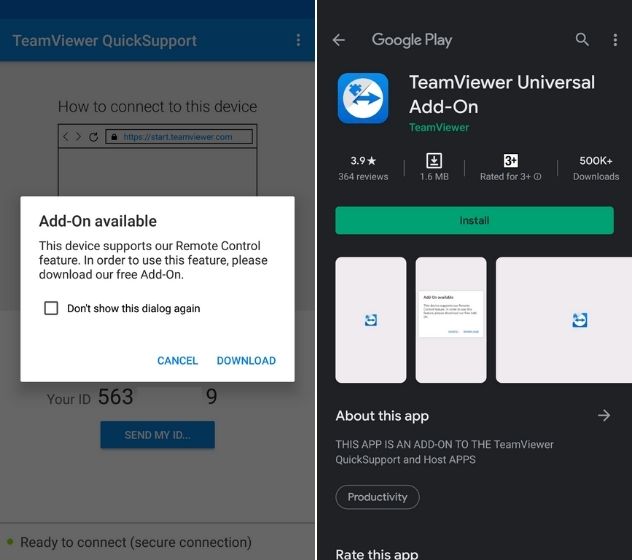Open the first app screenshot thumbnail
Screen dimensions: 632x560
[371, 320]
